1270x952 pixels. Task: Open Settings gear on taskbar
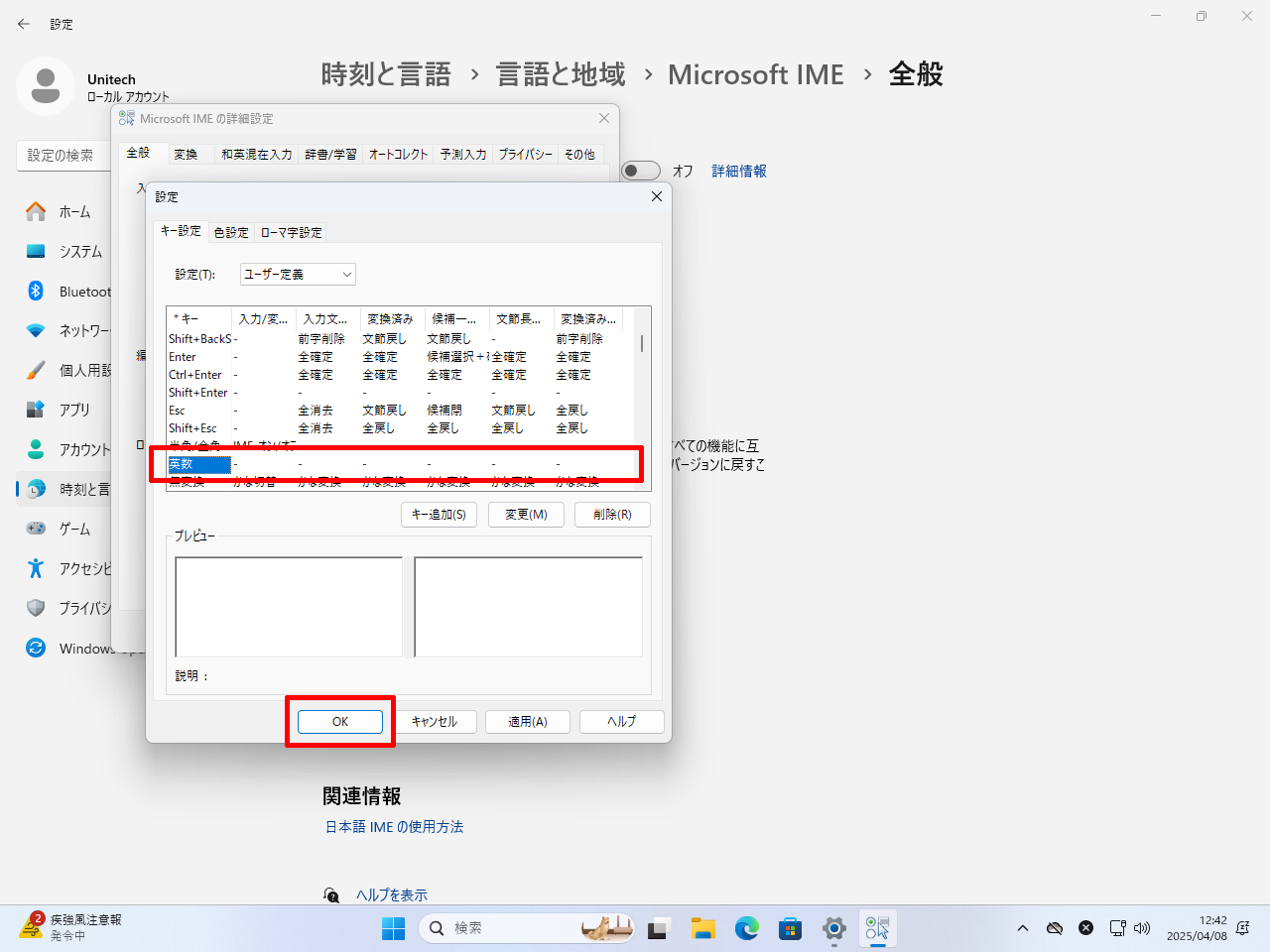pos(833,928)
